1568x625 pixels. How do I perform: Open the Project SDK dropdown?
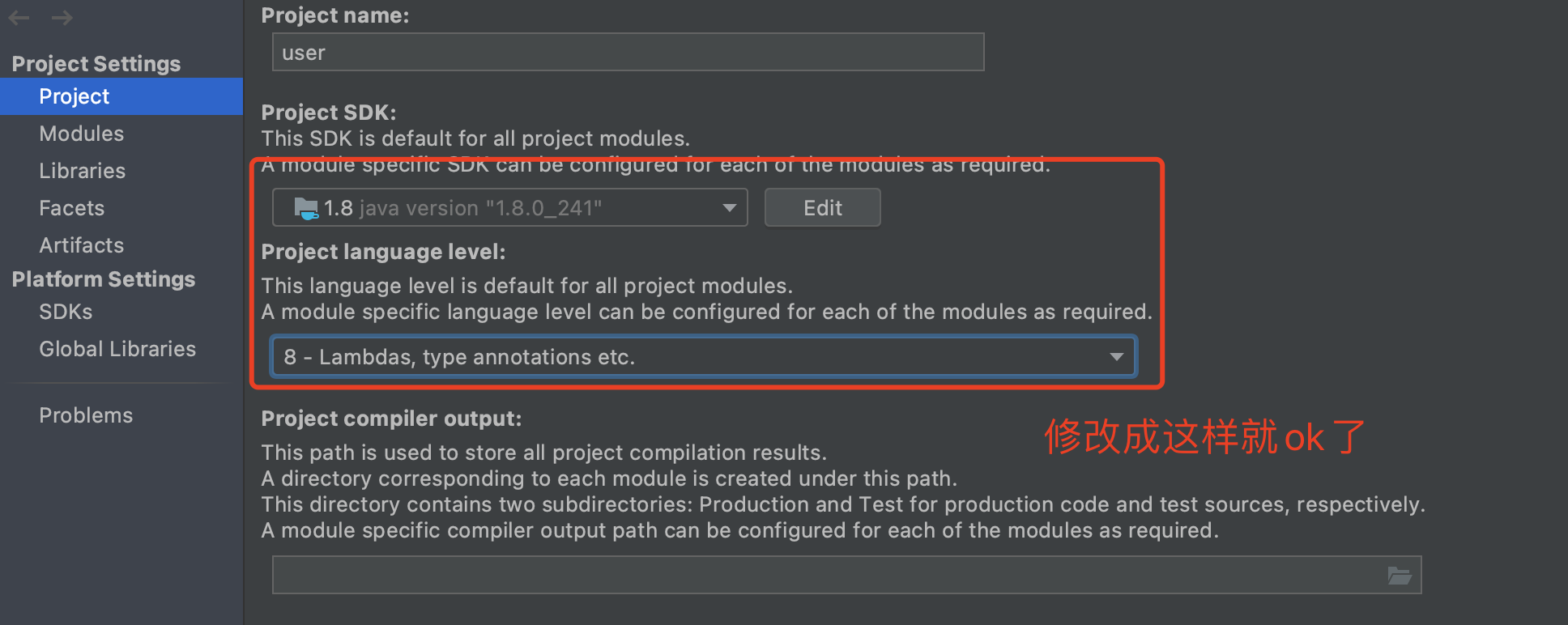pos(726,207)
